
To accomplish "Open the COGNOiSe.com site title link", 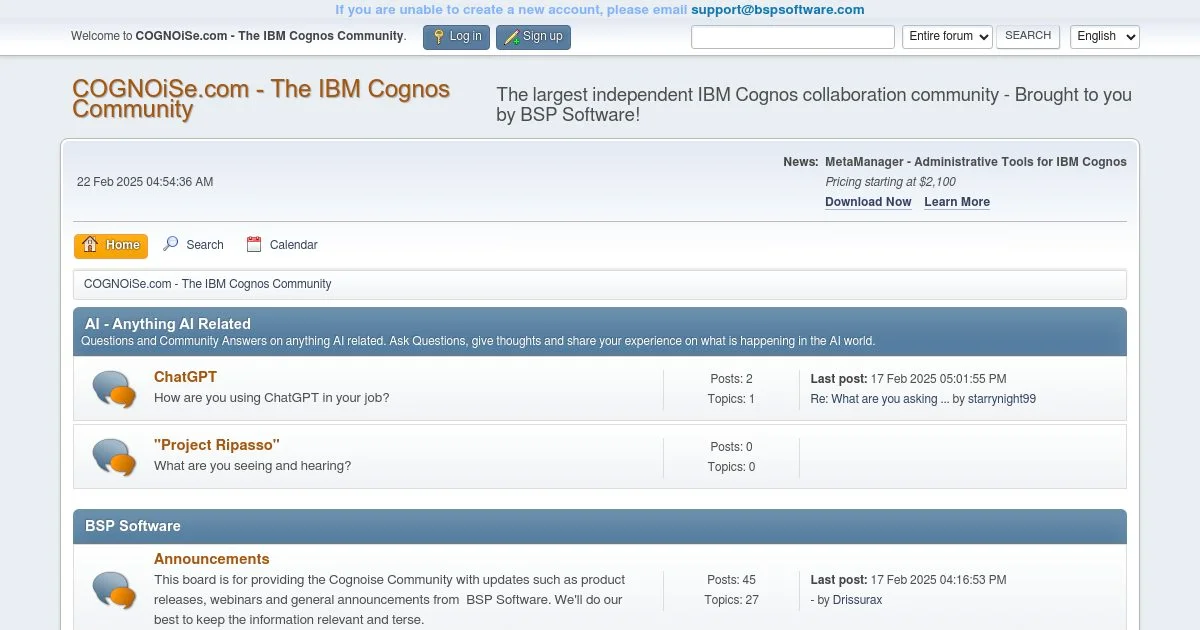I will pos(261,98).
